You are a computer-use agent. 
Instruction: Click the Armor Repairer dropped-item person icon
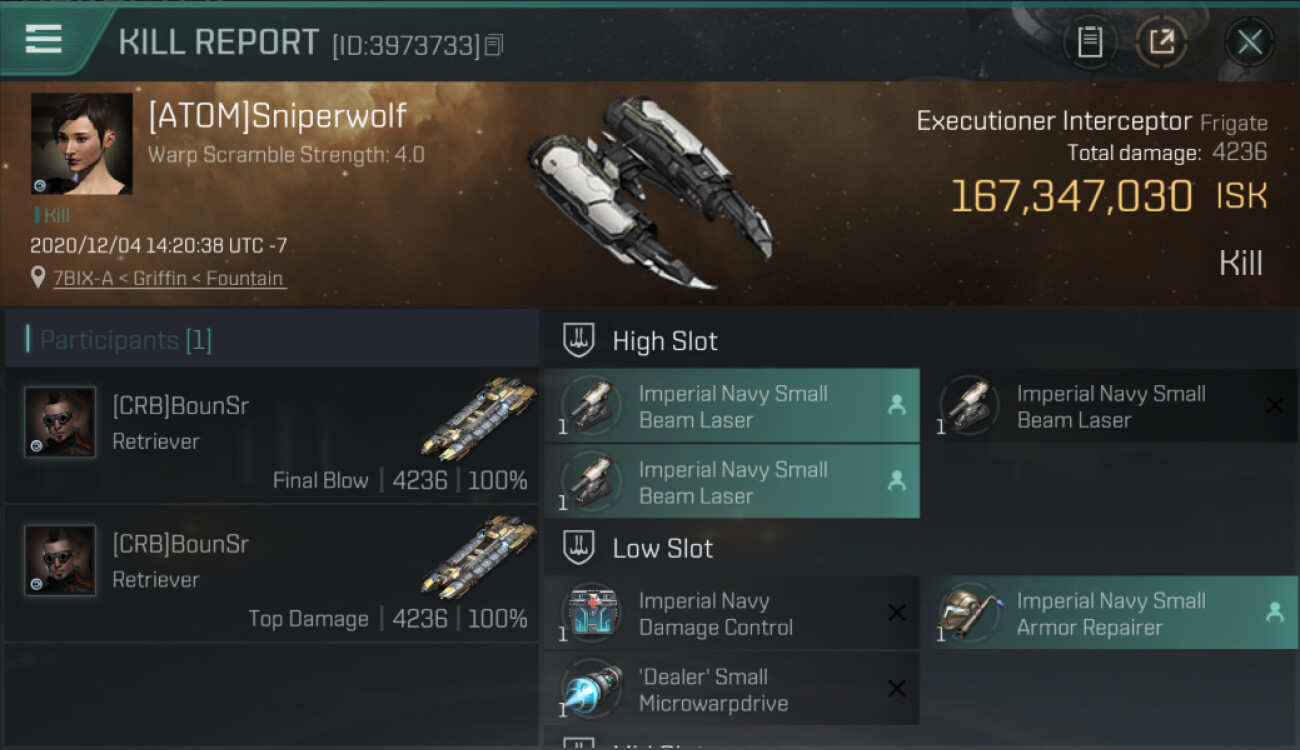[x=1274, y=613]
